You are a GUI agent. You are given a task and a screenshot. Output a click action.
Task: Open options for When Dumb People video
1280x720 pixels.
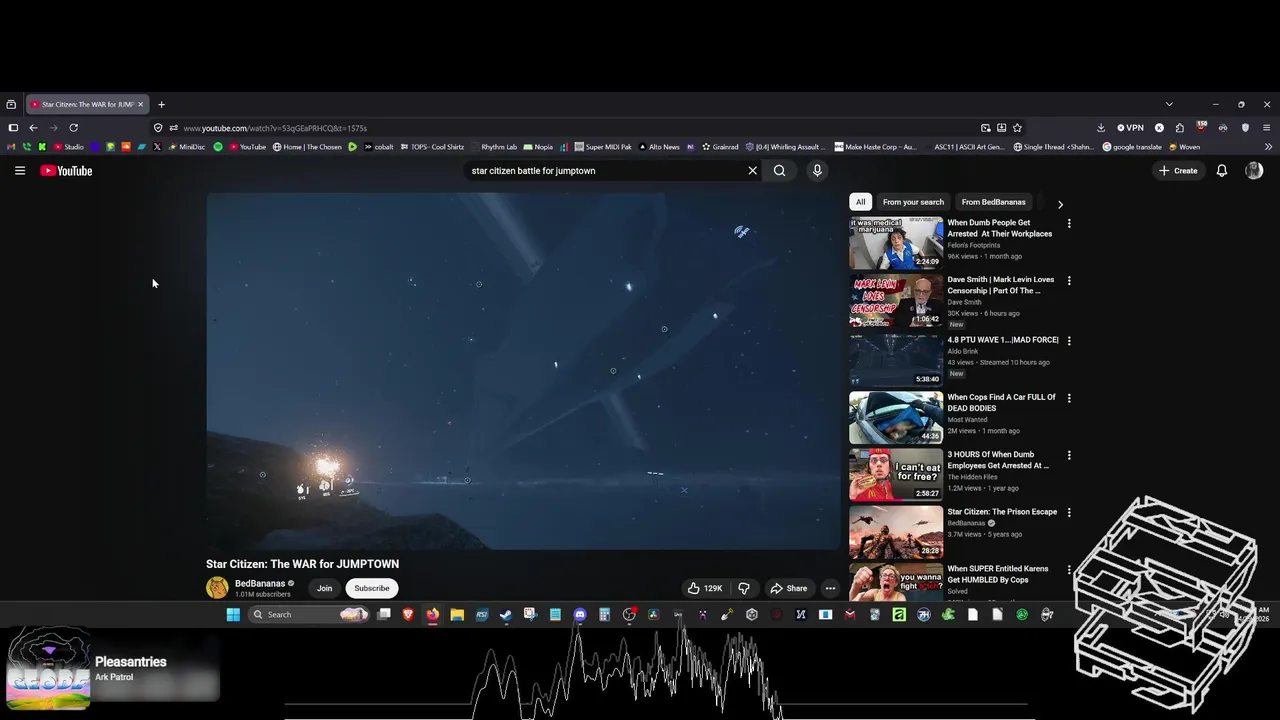(x=1069, y=224)
